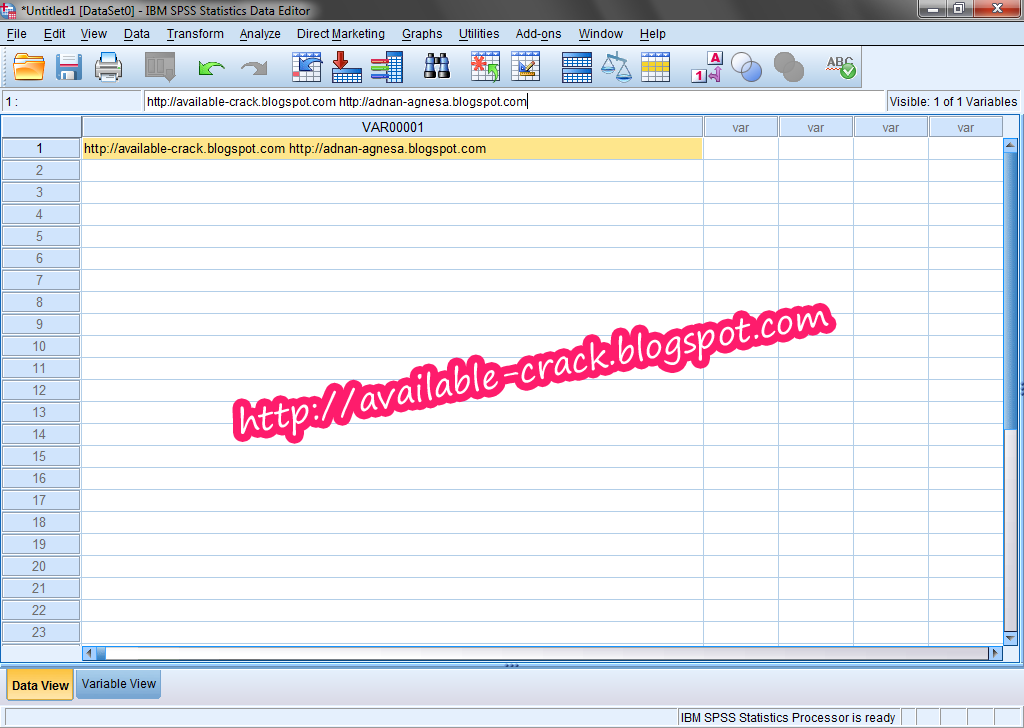The height and width of the screenshot is (728, 1024).
Task: Open the Window menu
Action: tap(600, 34)
